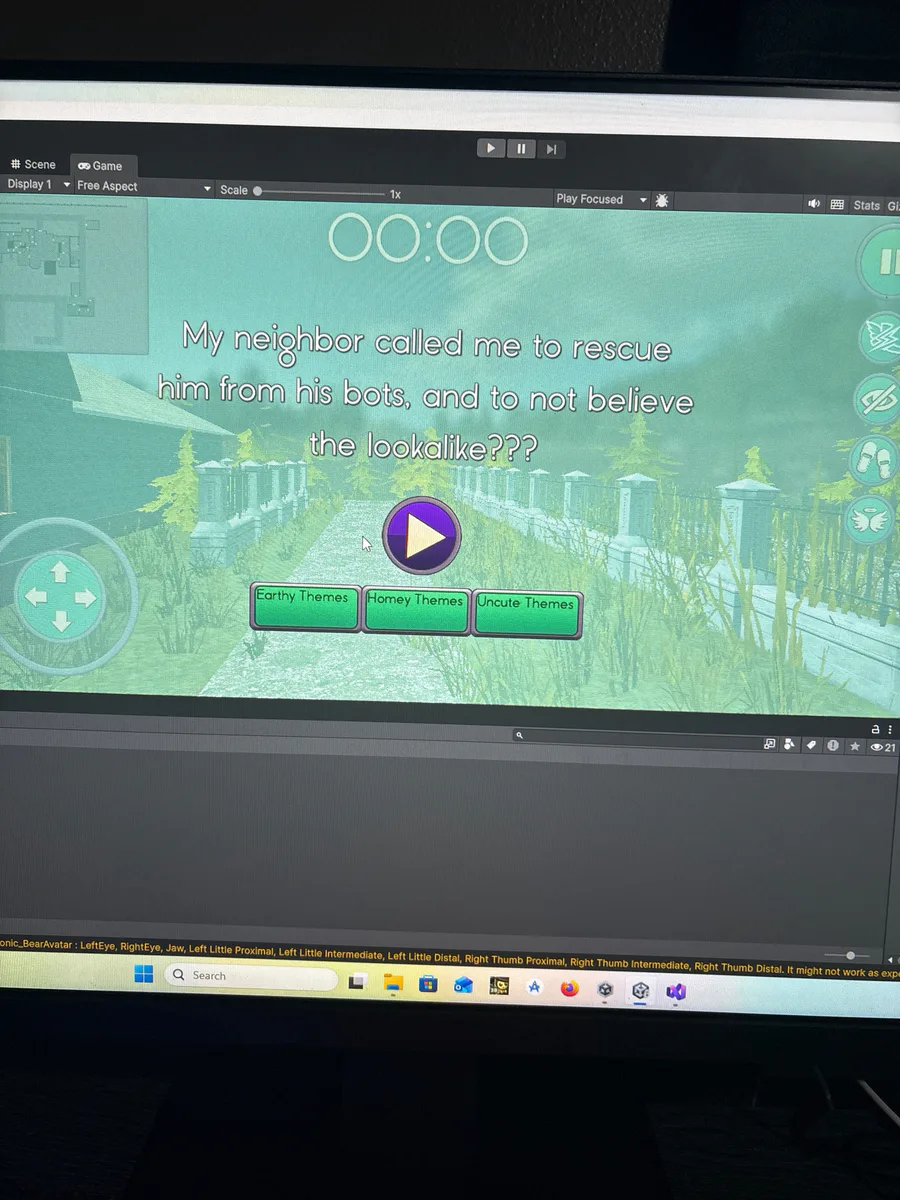Open Visual Studio from the taskbar
Image resolution: width=900 pixels, height=1200 pixels.
click(x=676, y=992)
